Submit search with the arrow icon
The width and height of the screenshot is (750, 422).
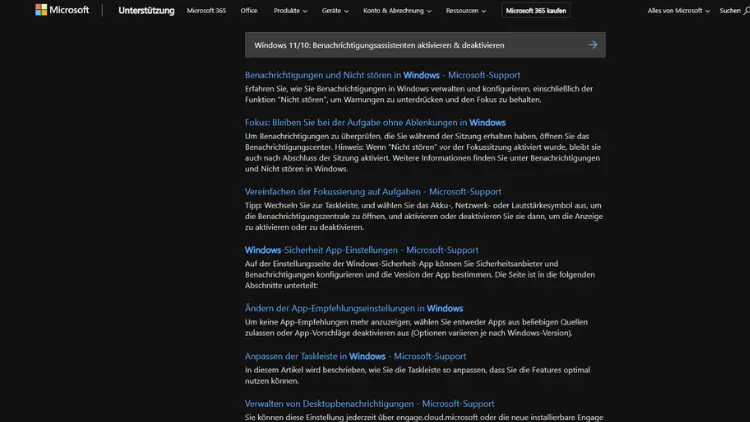593,45
